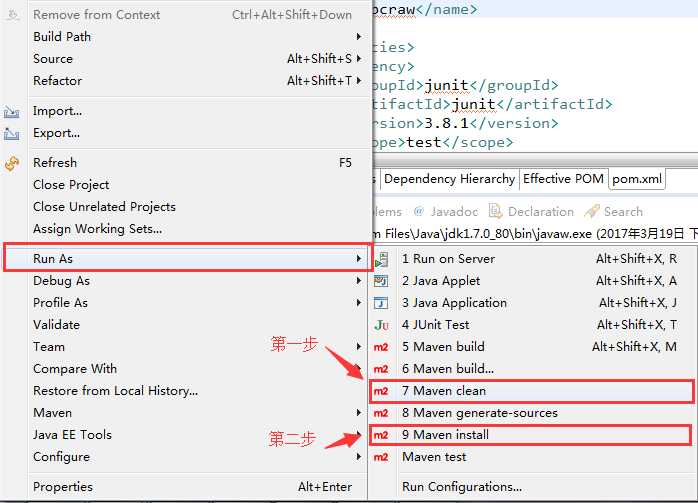Click the Refresh icon in context menu
Image resolution: width=698 pixels, height=503 pixels.
(12, 163)
